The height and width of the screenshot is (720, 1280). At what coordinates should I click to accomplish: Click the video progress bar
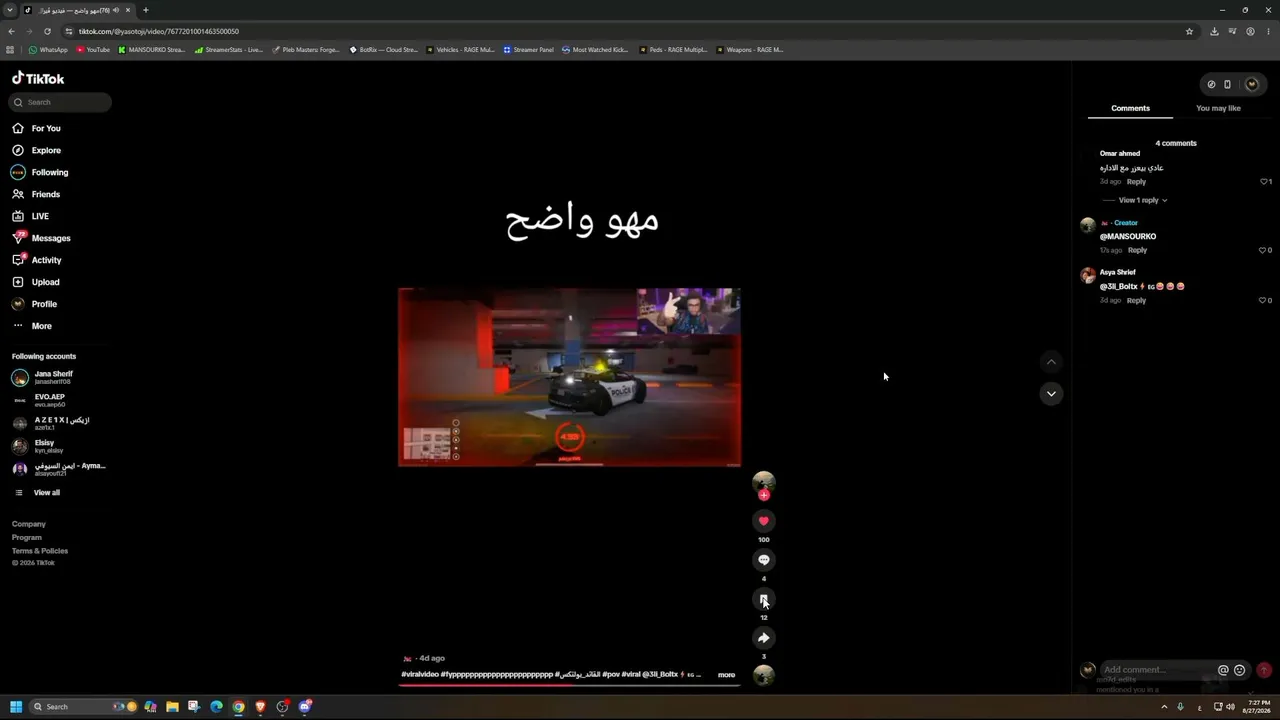point(570,685)
